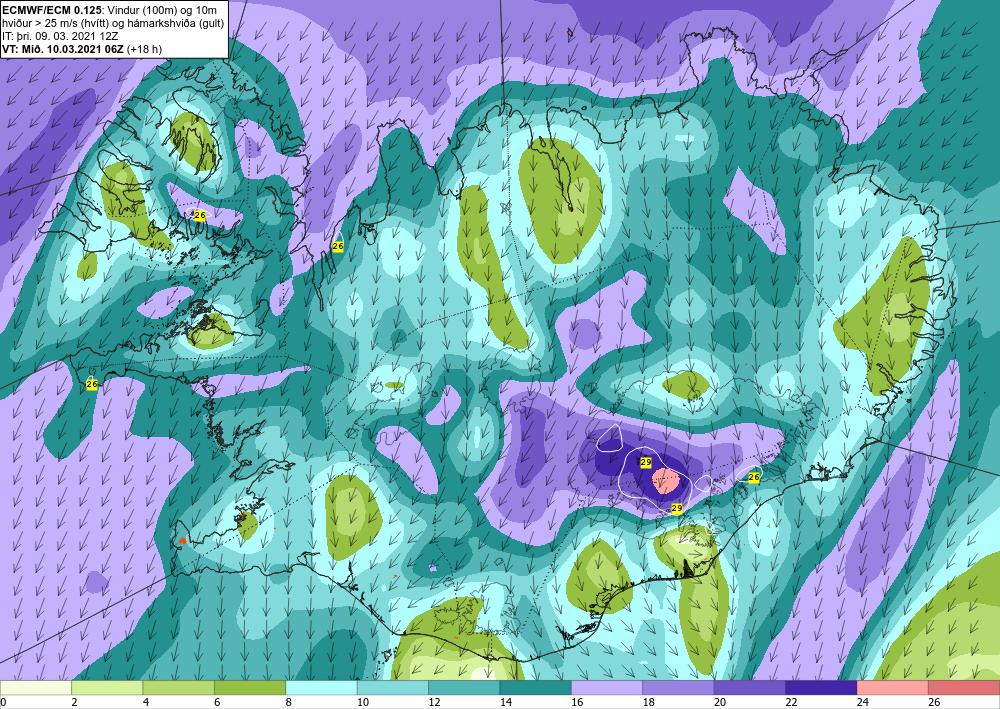Click the legend tick label '8'
The height and width of the screenshot is (709, 1000).
coord(289,702)
